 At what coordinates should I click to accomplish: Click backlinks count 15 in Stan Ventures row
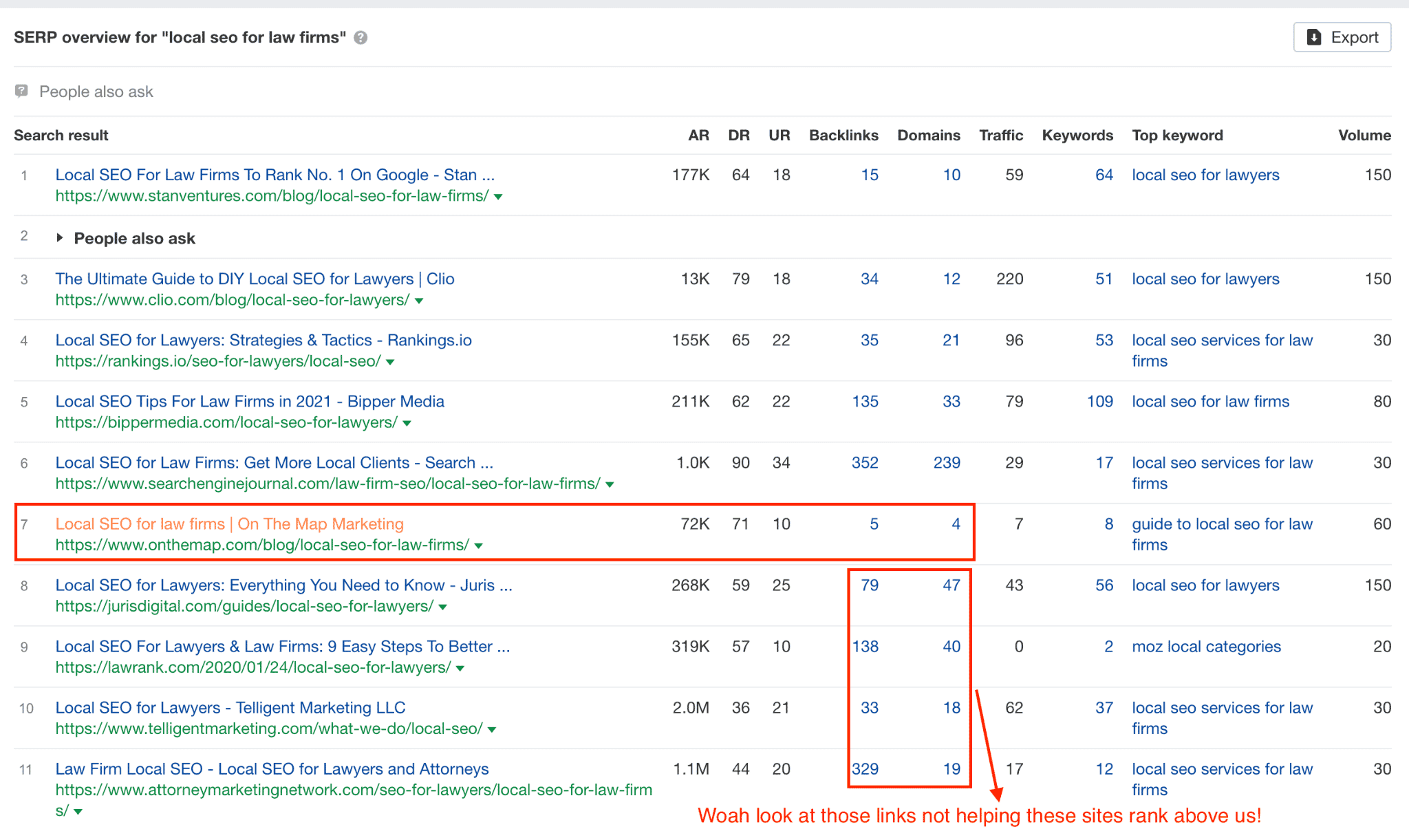click(870, 175)
